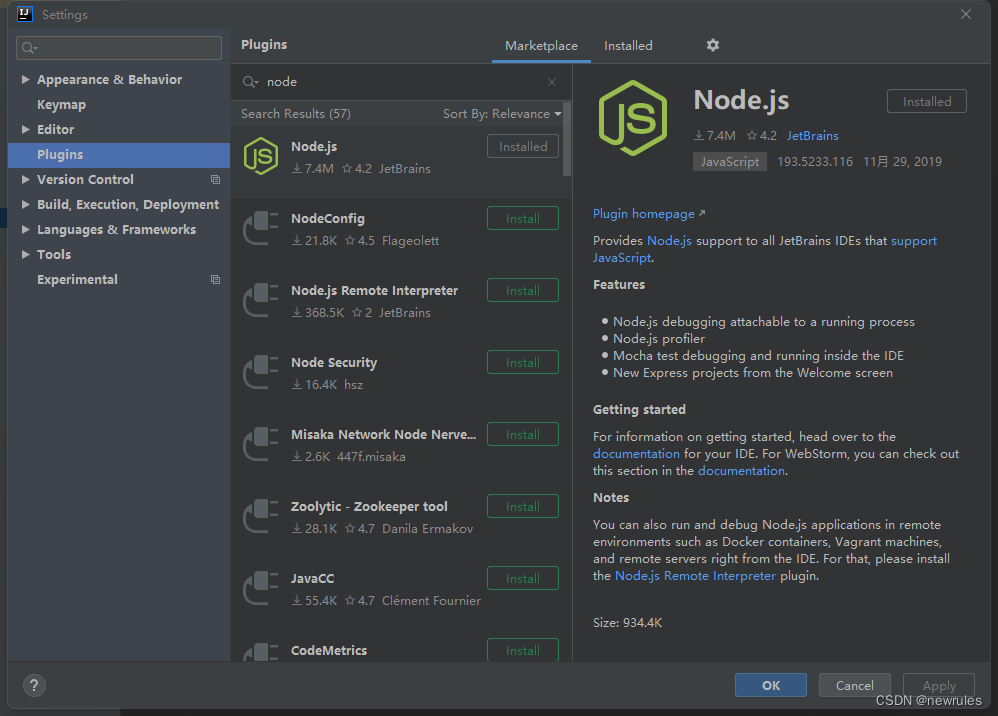Install the NodeConfig plugin

click(523, 218)
